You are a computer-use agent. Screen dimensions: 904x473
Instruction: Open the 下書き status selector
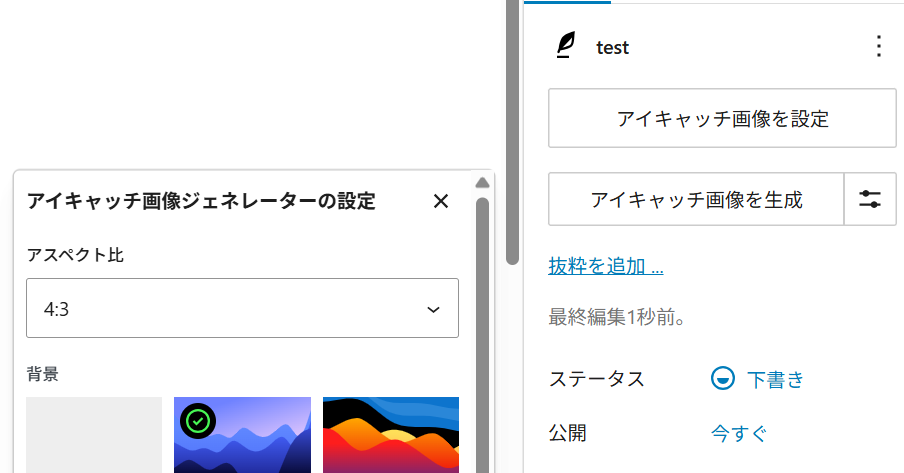775,379
